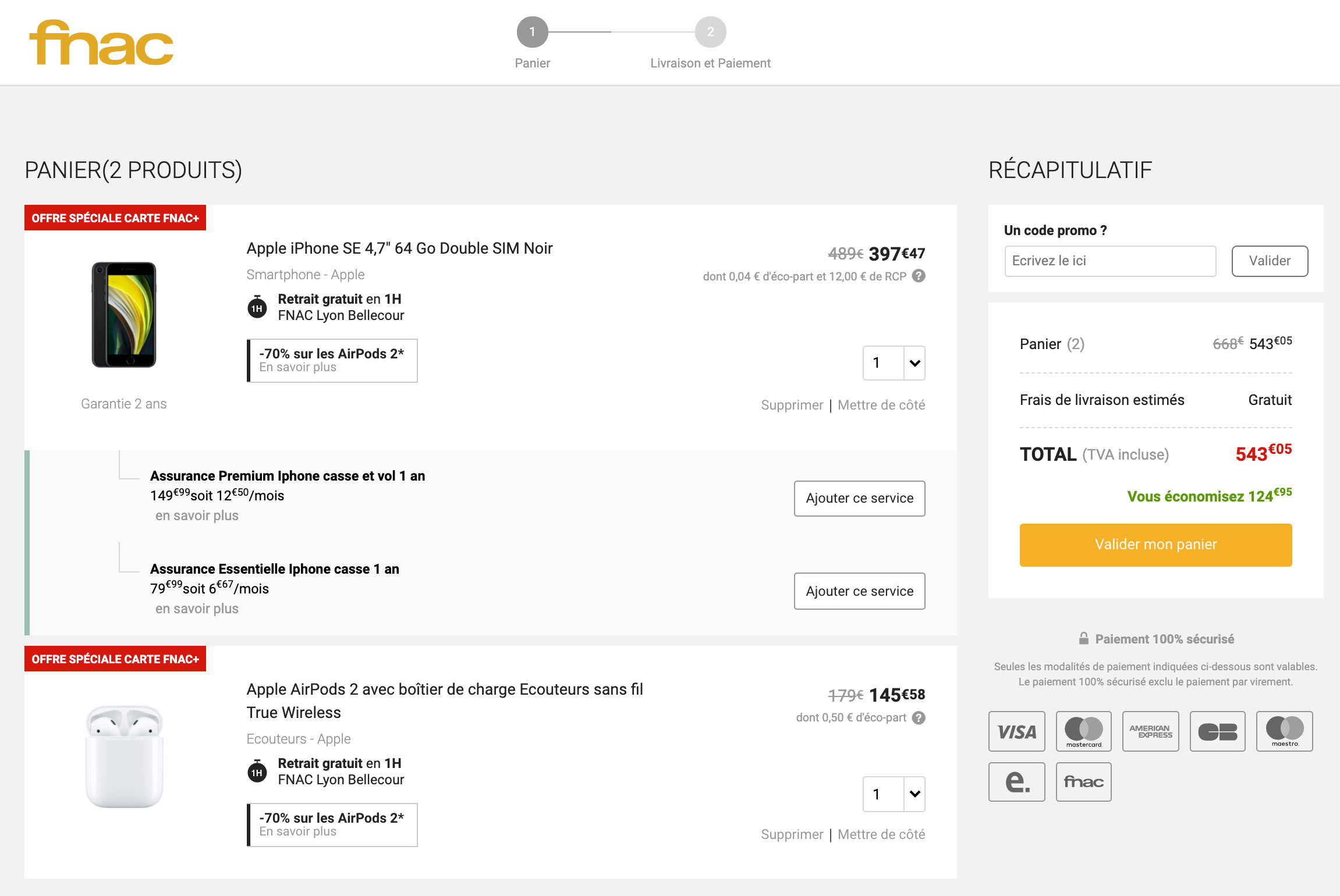This screenshot has height=896, width=1340.
Task: Add Assurance Essentielle Iphone casse service
Action: 859,591
